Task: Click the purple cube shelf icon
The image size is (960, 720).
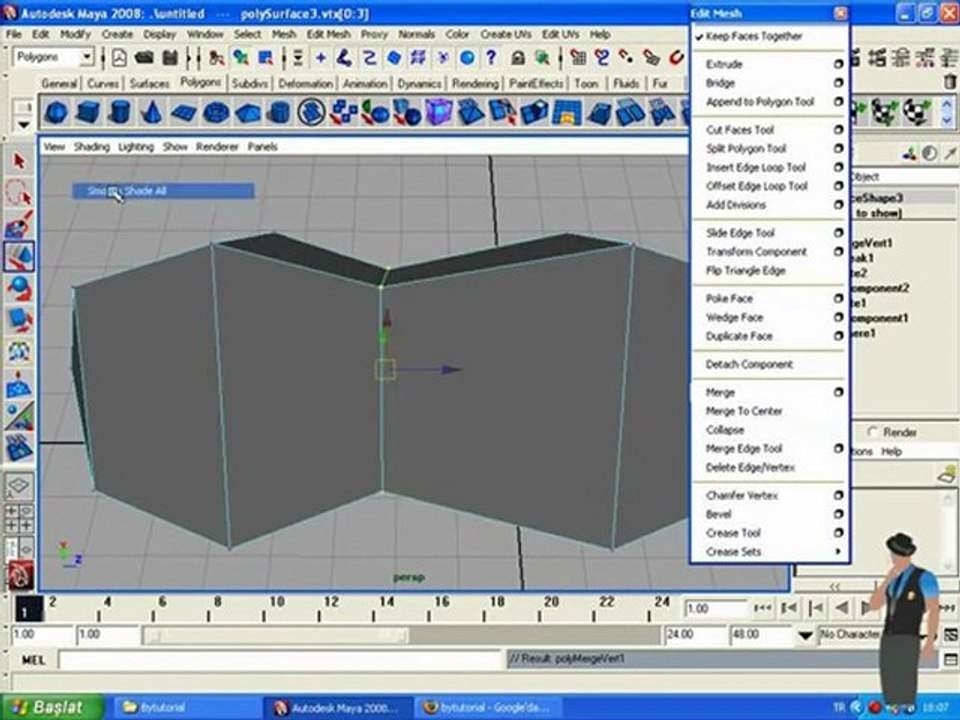Action: (438, 112)
